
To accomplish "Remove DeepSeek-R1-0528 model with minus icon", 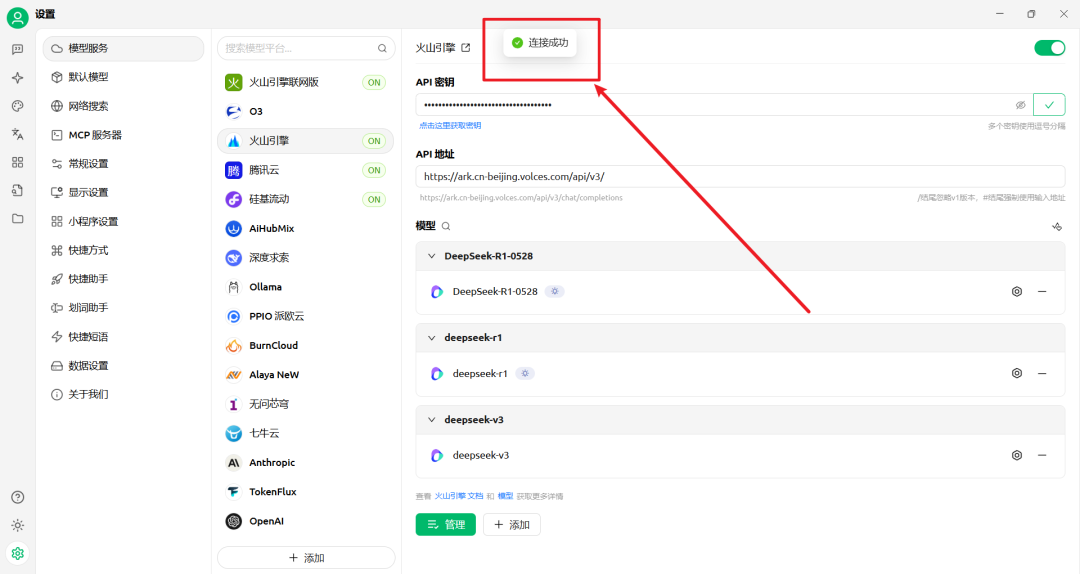I will point(1042,291).
